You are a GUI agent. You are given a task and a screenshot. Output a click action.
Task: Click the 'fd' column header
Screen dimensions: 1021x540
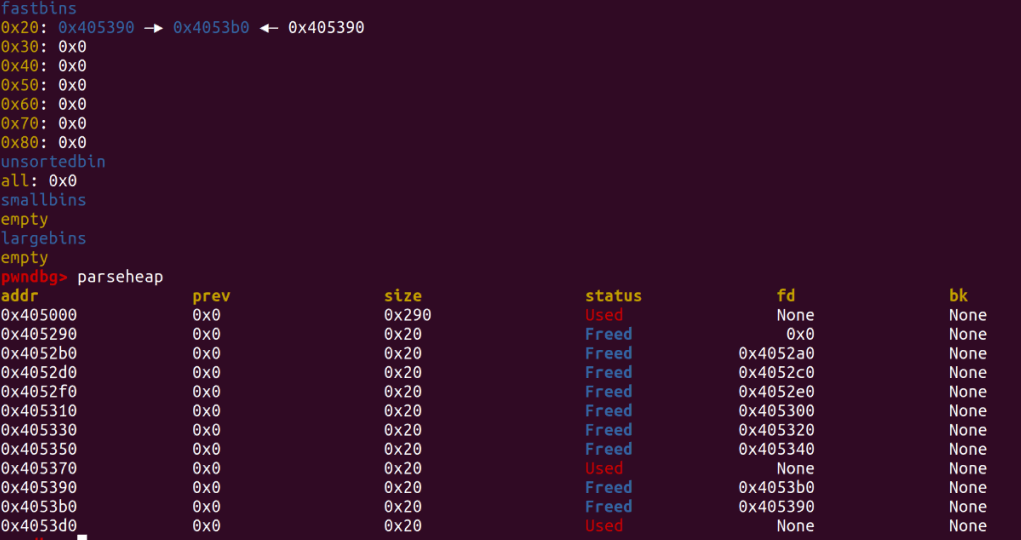point(786,296)
